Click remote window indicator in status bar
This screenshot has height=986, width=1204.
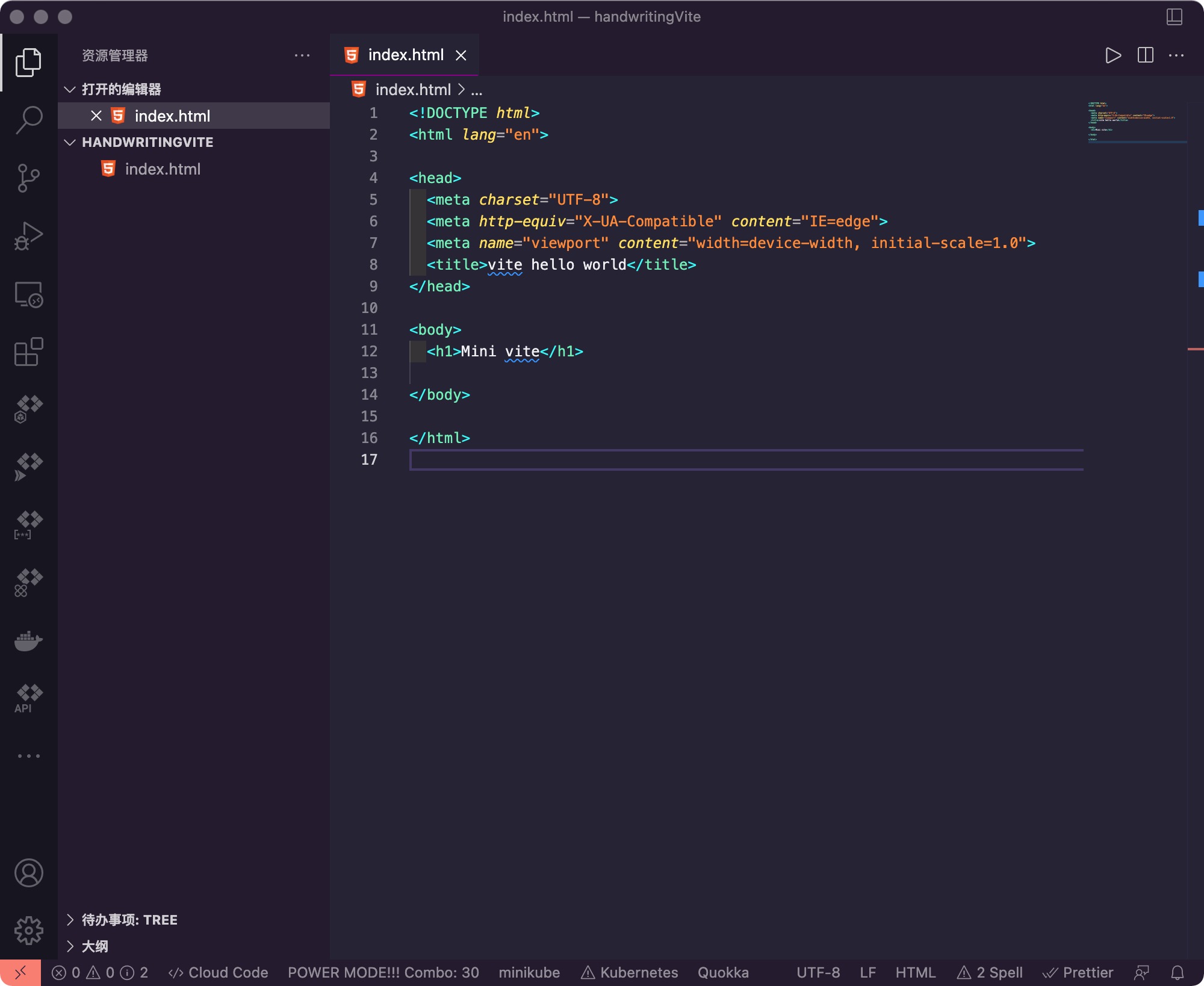pyautogui.click(x=20, y=972)
